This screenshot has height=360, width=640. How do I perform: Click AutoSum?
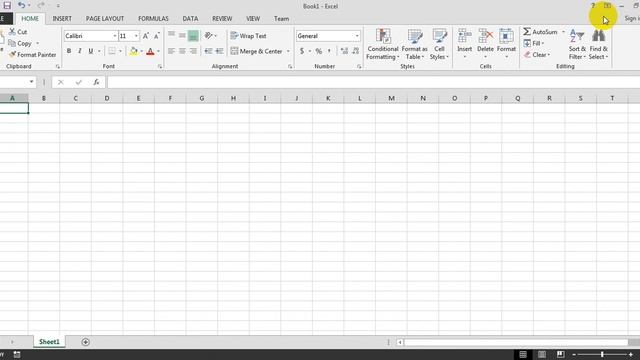[x=540, y=32]
